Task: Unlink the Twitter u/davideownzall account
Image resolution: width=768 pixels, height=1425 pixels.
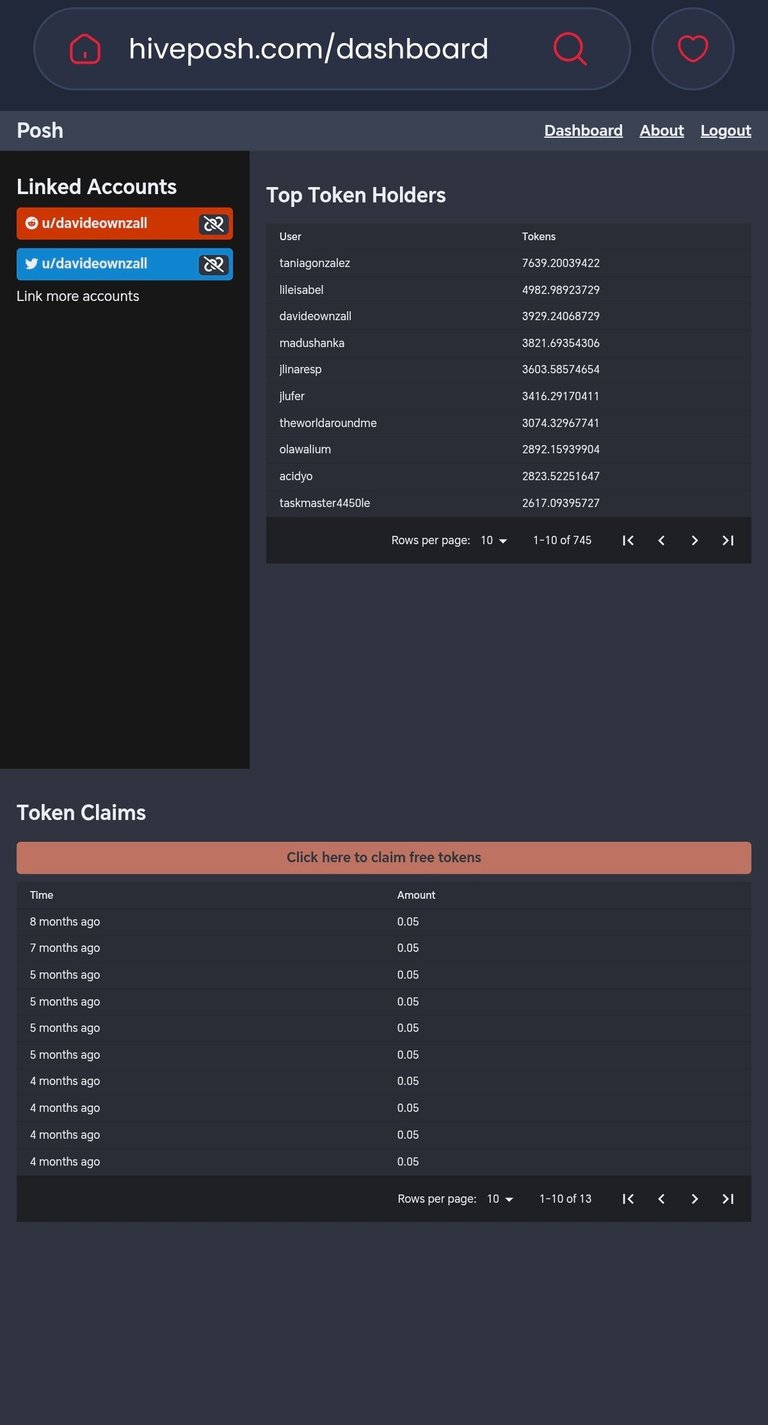Action: pyautogui.click(x=213, y=265)
